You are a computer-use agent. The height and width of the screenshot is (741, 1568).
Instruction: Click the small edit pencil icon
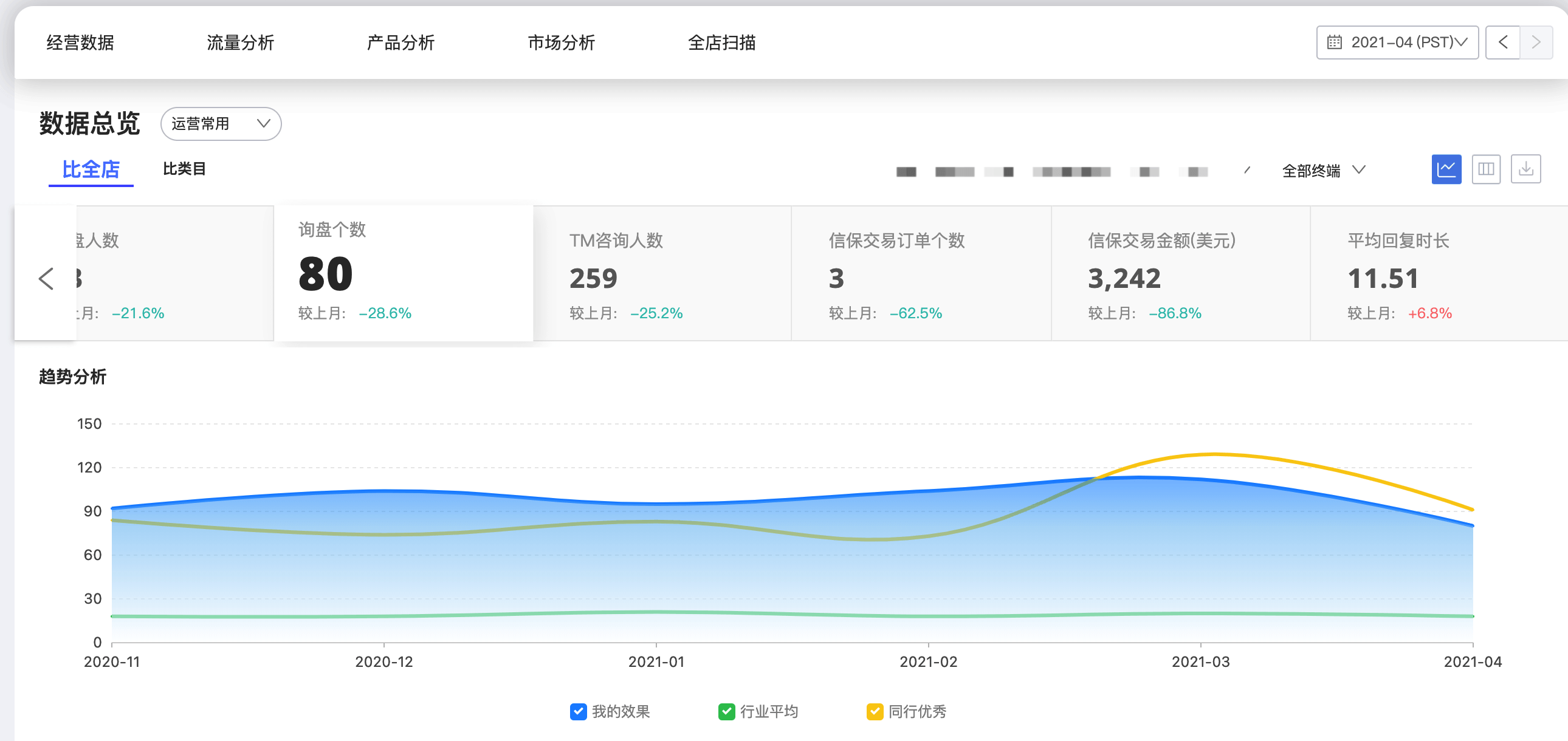click(1246, 170)
